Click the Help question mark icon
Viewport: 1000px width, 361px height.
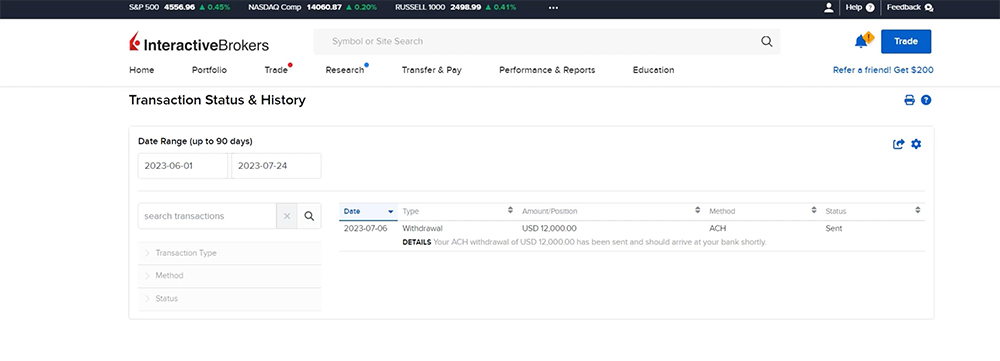870,8
